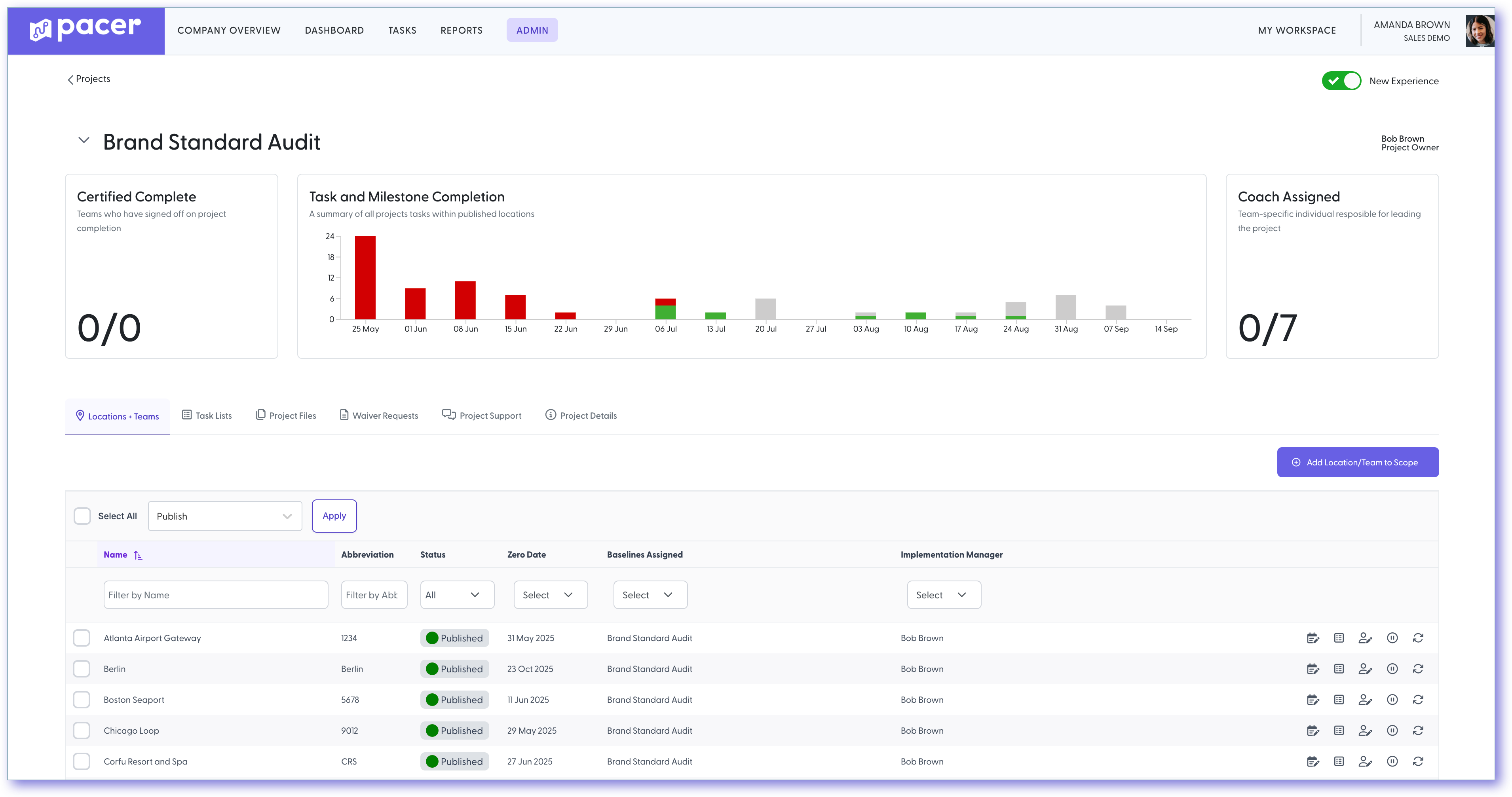This screenshot has width=1512, height=797.
Task: Click the Filter by Name field
Action: [216, 595]
